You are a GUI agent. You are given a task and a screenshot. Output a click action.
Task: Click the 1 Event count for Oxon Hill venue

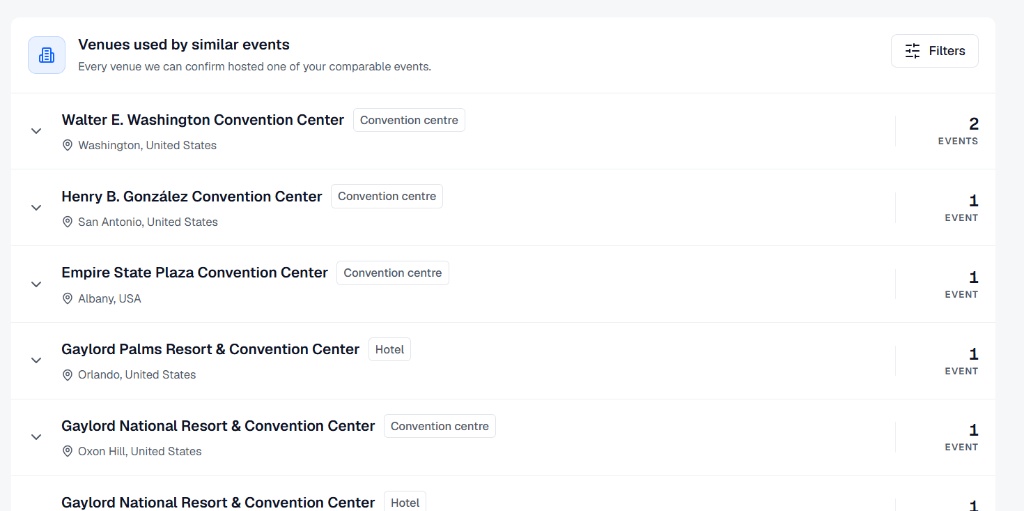coord(961,437)
